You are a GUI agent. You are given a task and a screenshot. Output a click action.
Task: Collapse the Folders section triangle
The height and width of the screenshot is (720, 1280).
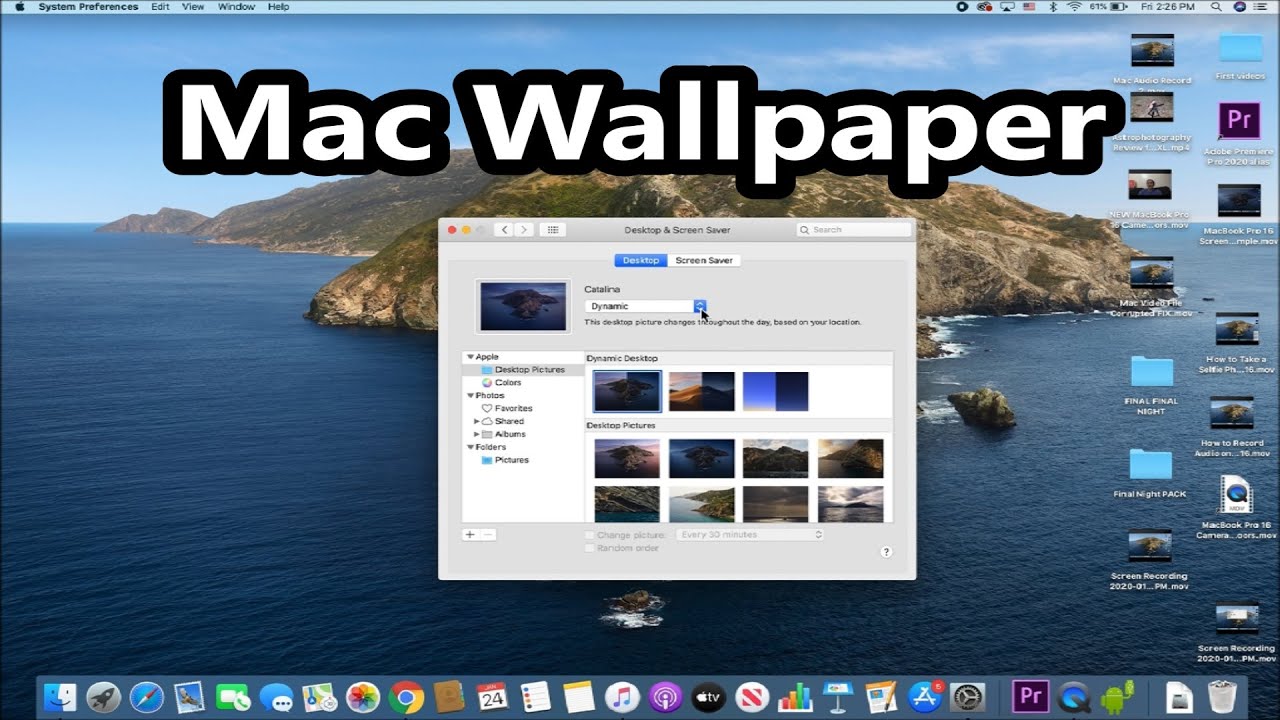(x=470, y=448)
